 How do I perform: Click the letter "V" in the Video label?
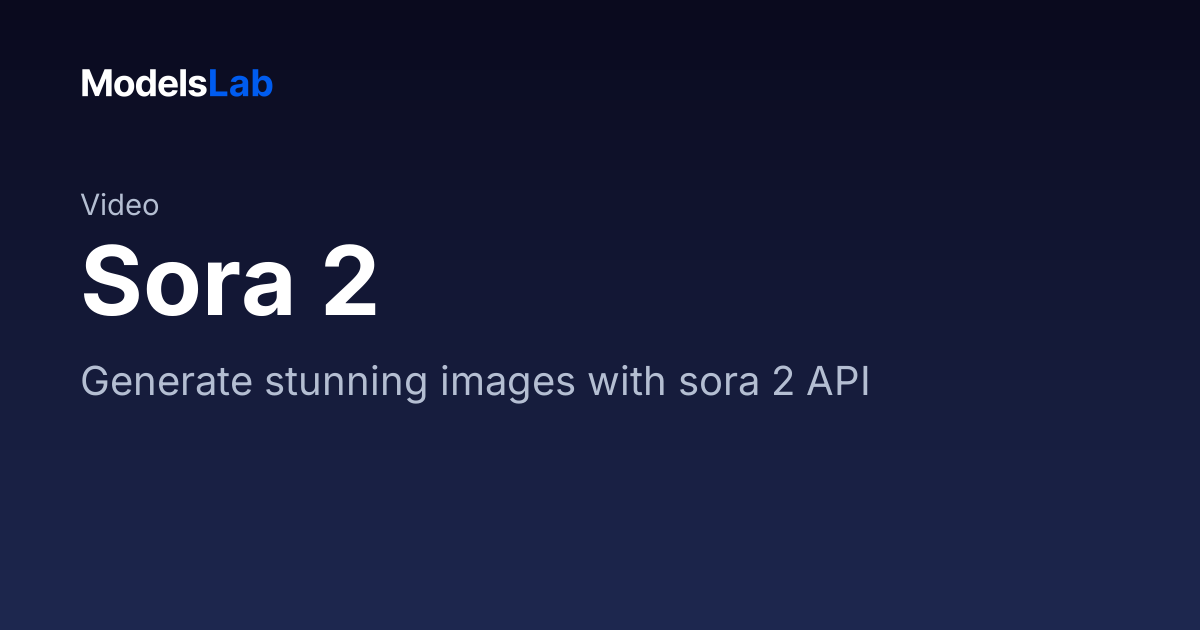point(91,205)
